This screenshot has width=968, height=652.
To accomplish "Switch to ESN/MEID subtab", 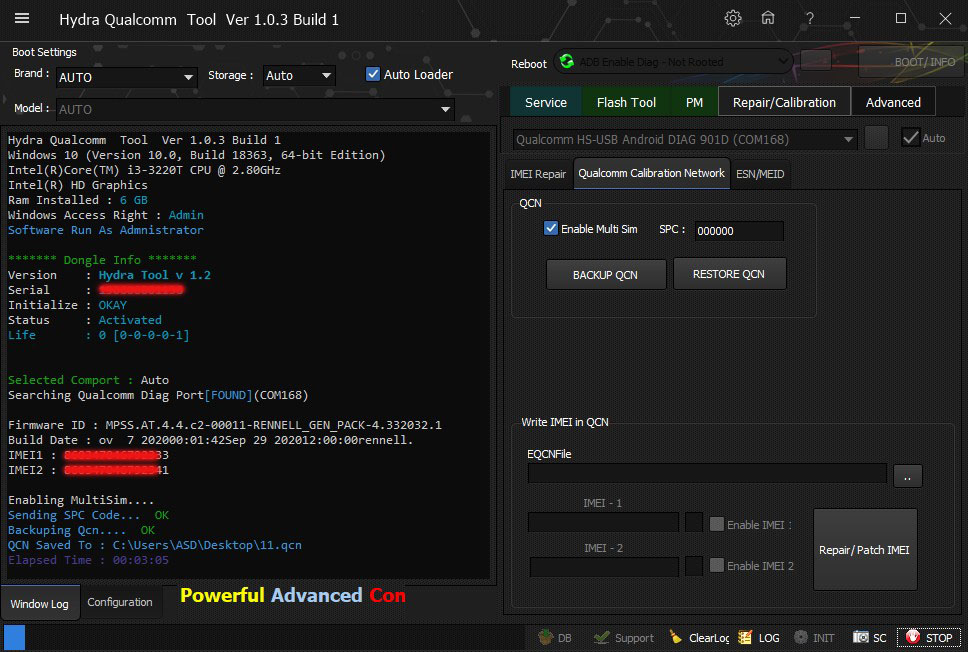I will tap(760, 174).
